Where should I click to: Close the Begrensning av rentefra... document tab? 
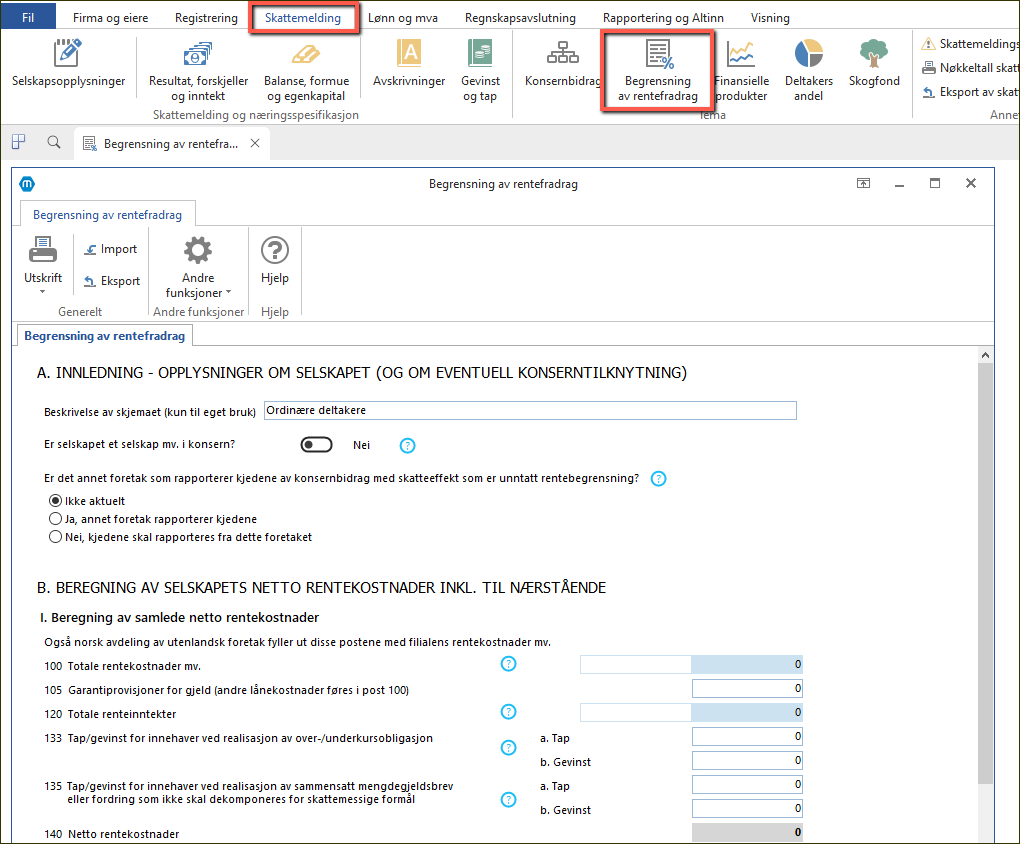pos(256,143)
